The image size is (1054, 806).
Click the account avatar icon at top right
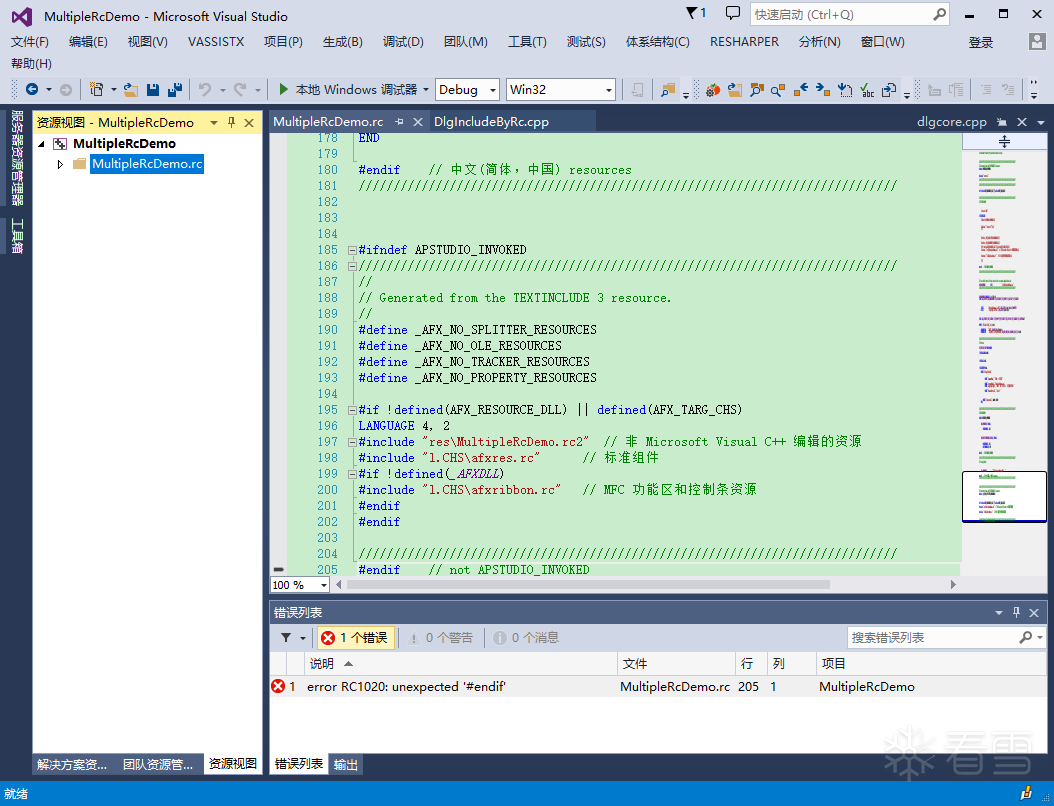(x=1037, y=42)
